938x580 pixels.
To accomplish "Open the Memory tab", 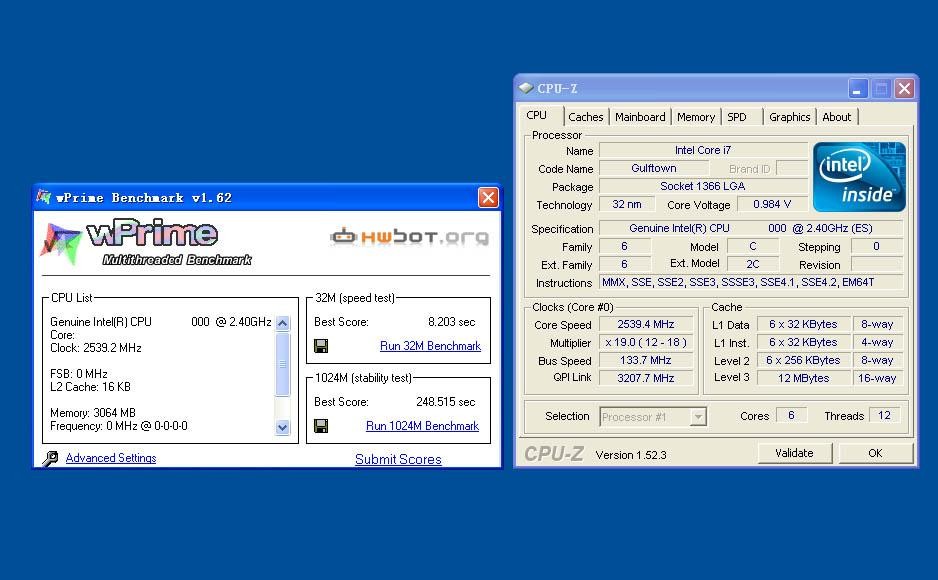I will tap(696, 117).
